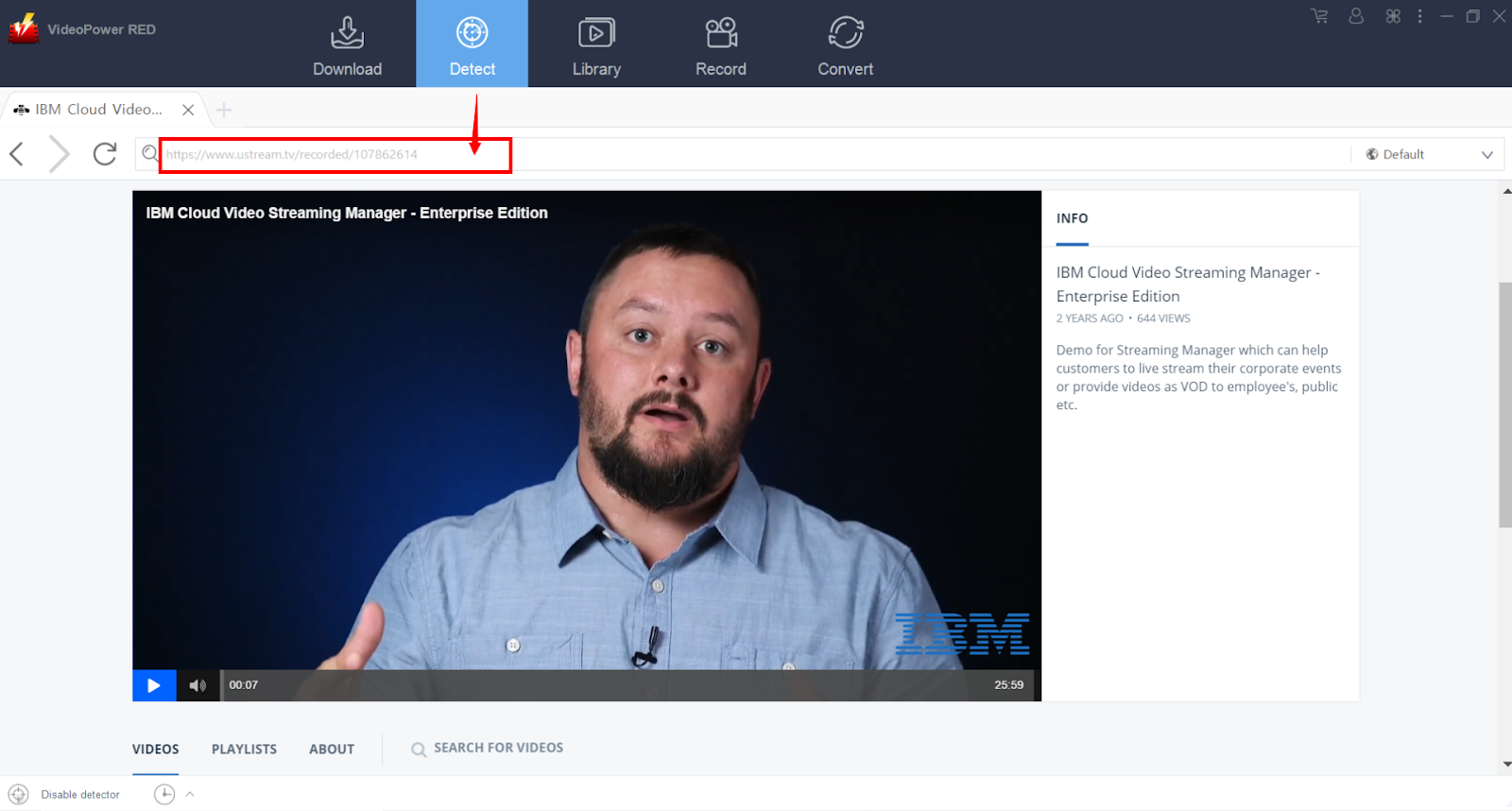Click the SEARCH FOR VIDEOS field
The width and height of the screenshot is (1512, 811).
click(x=498, y=748)
